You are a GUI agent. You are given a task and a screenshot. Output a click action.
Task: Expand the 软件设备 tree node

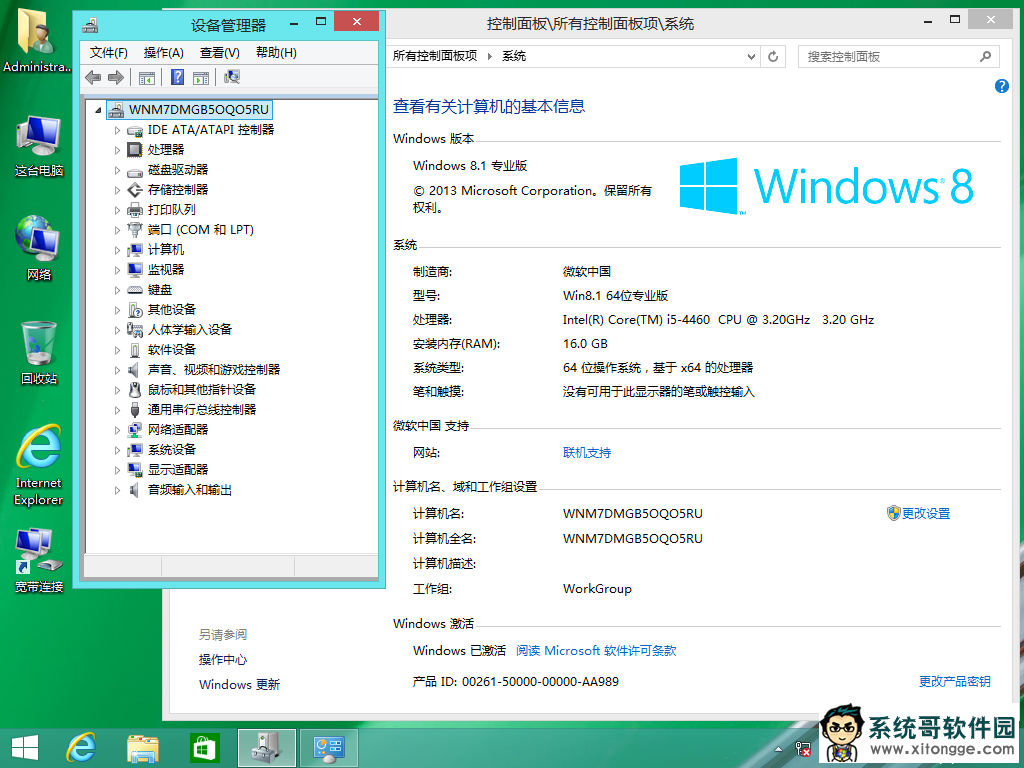(118, 350)
